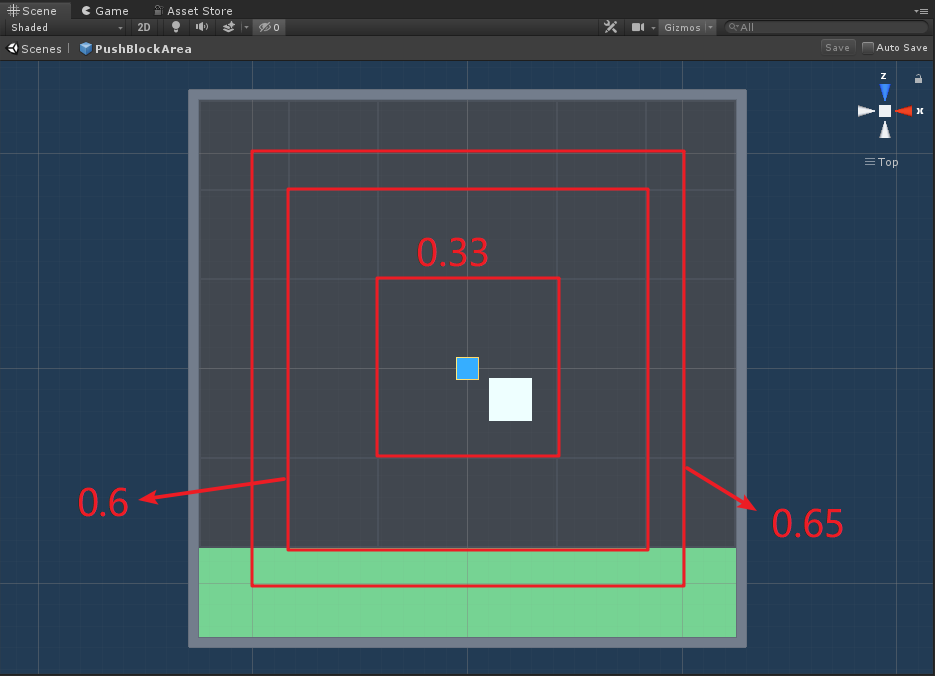Select the white block object
Screen dimensions: 935x676
[x=510, y=399]
